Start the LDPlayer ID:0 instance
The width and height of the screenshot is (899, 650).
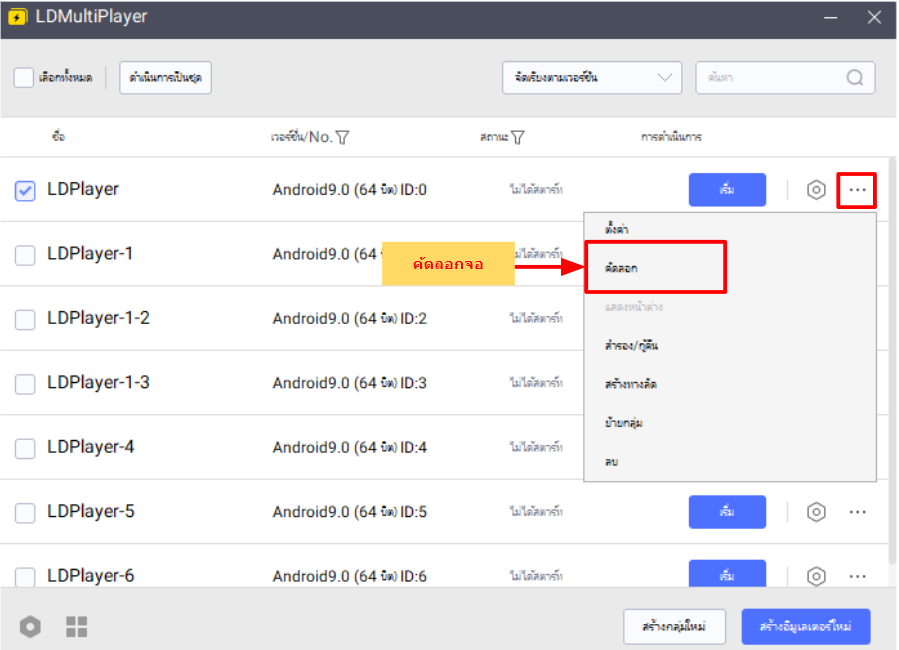727,190
